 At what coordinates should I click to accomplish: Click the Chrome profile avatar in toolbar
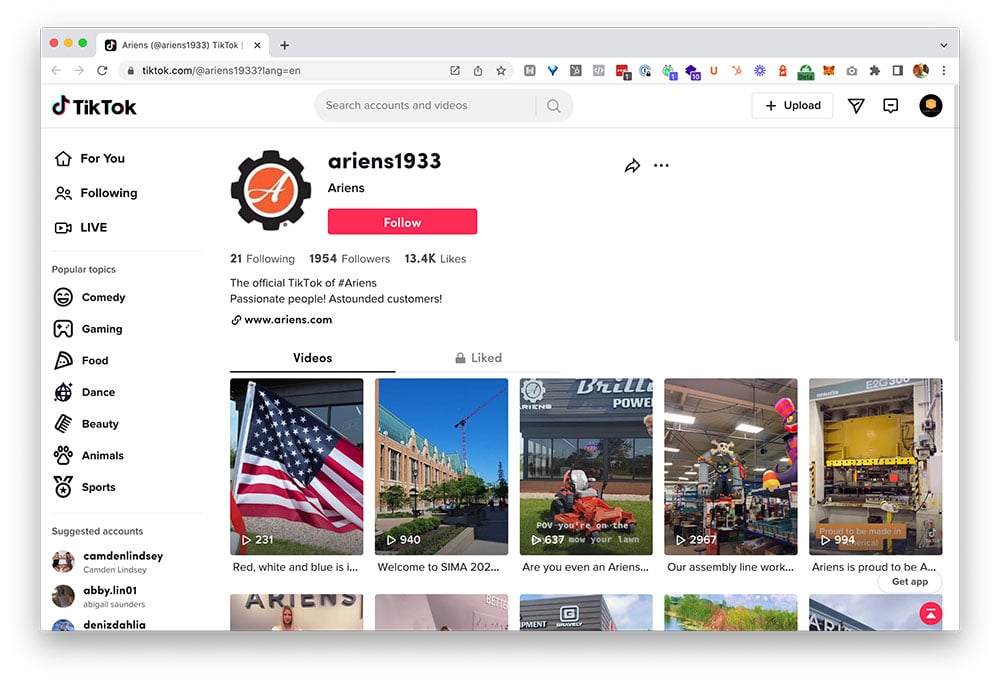(x=920, y=71)
